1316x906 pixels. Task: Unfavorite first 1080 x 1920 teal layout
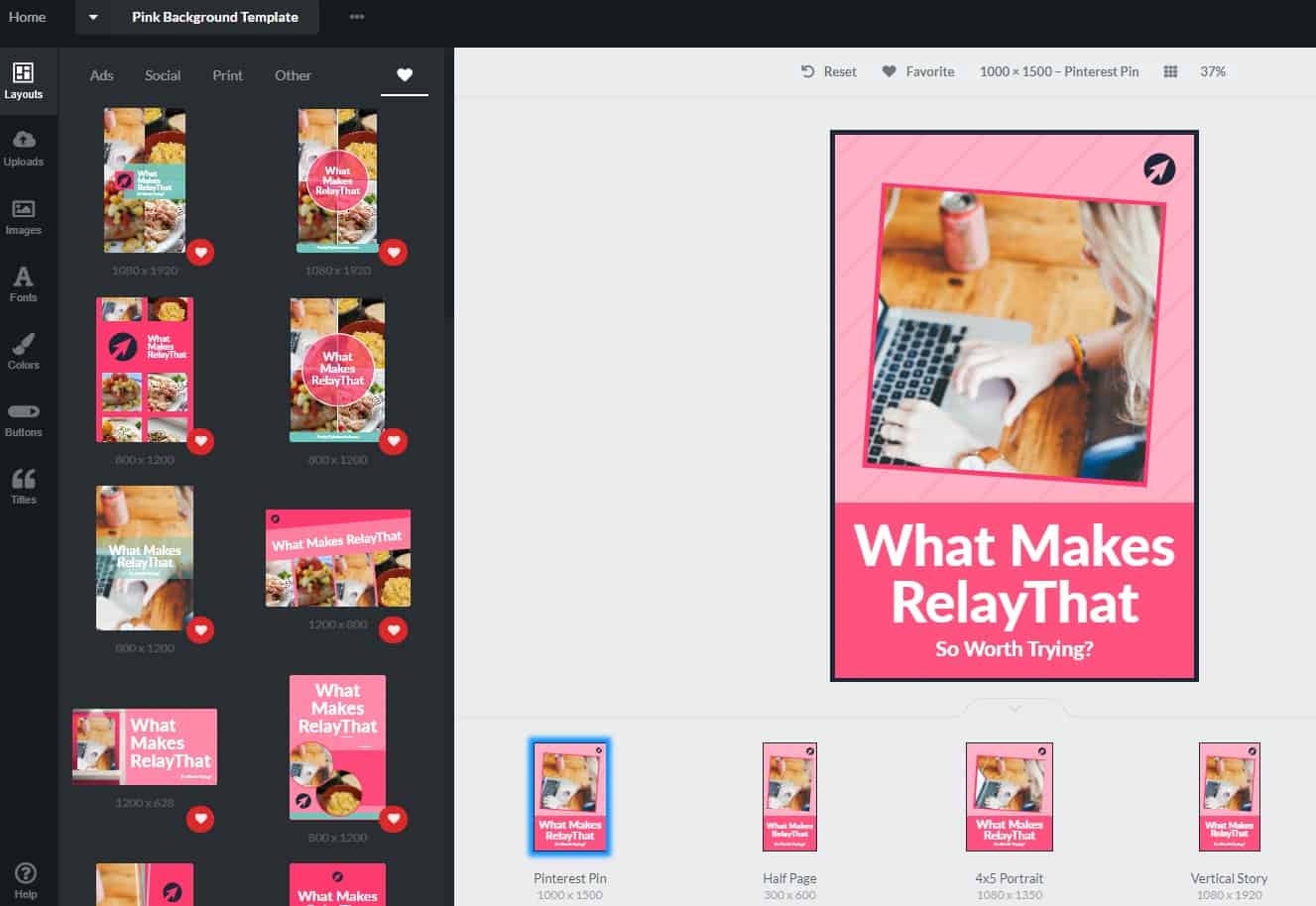[200, 253]
